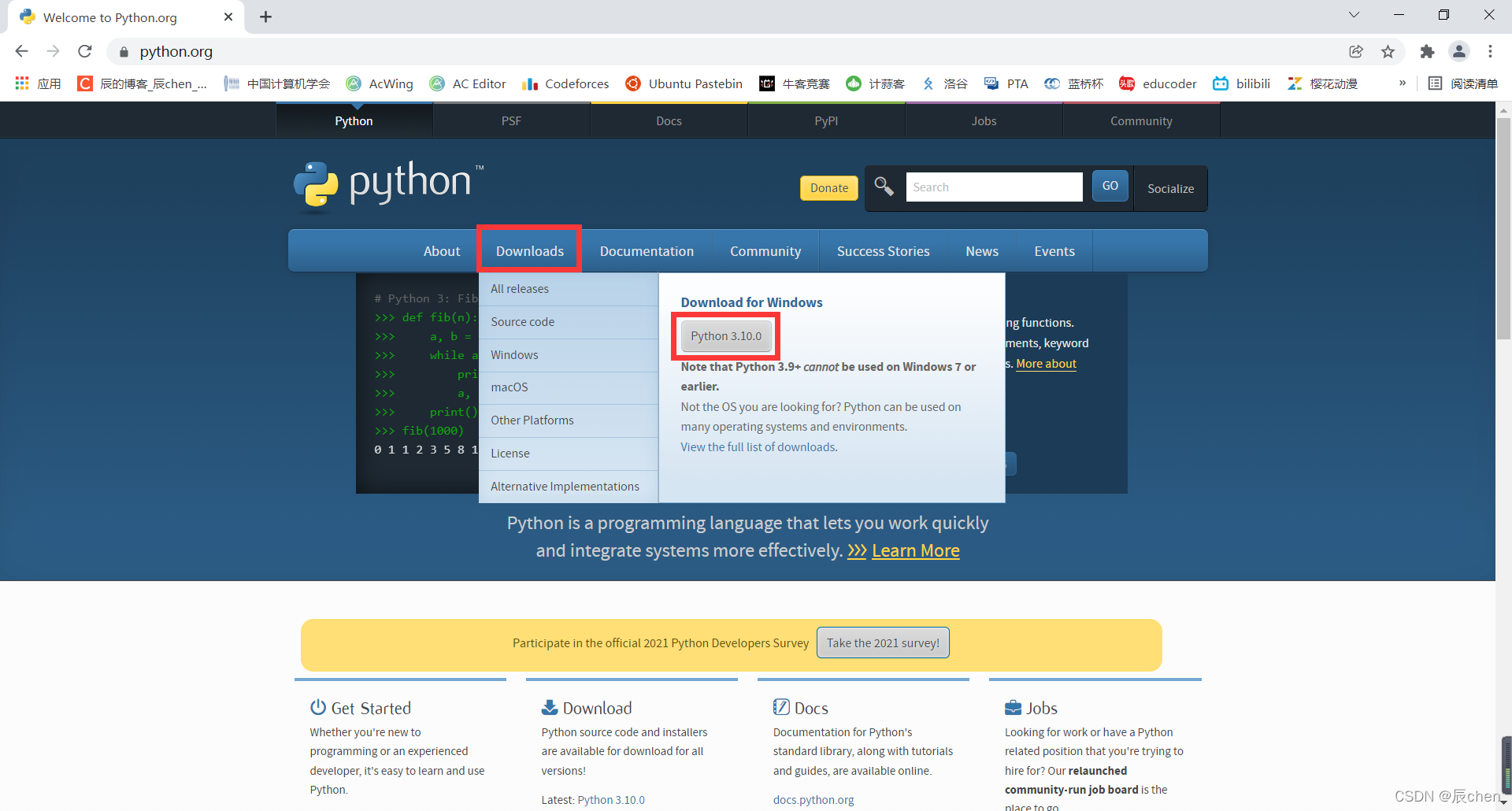Click the python logo on the site header
1512x811 pixels.
pyautogui.click(x=388, y=186)
